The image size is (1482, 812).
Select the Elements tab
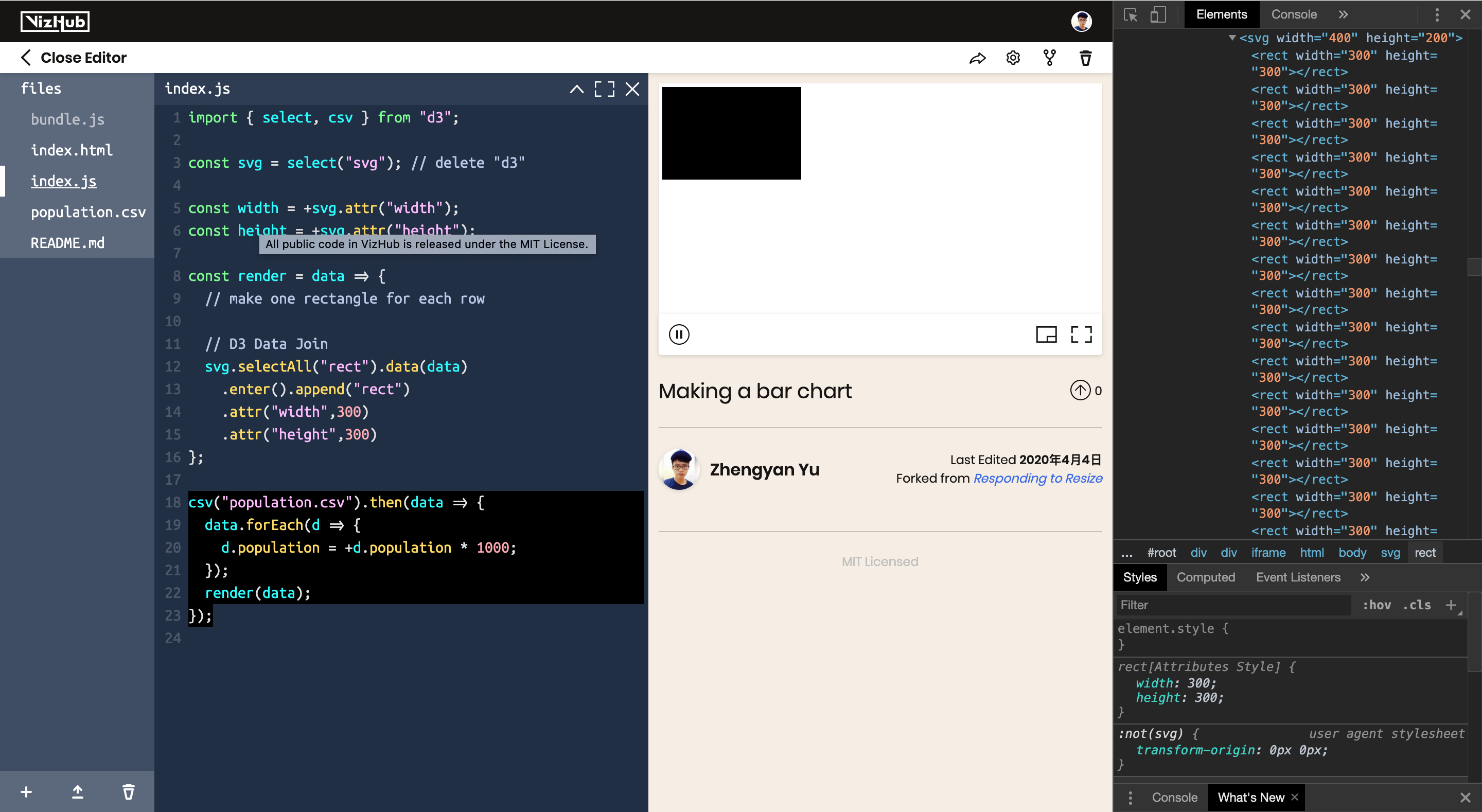point(1222,14)
